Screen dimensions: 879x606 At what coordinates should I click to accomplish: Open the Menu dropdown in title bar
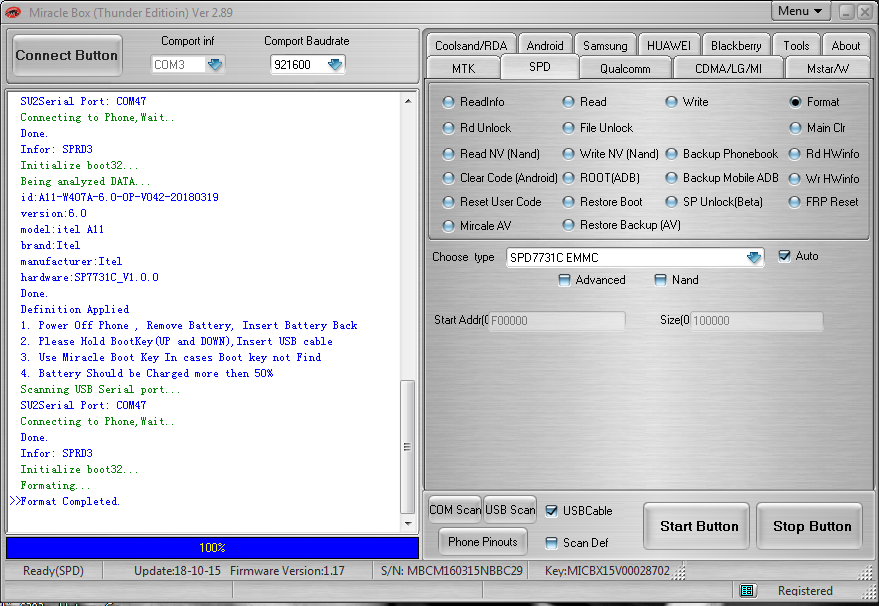tap(799, 11)
